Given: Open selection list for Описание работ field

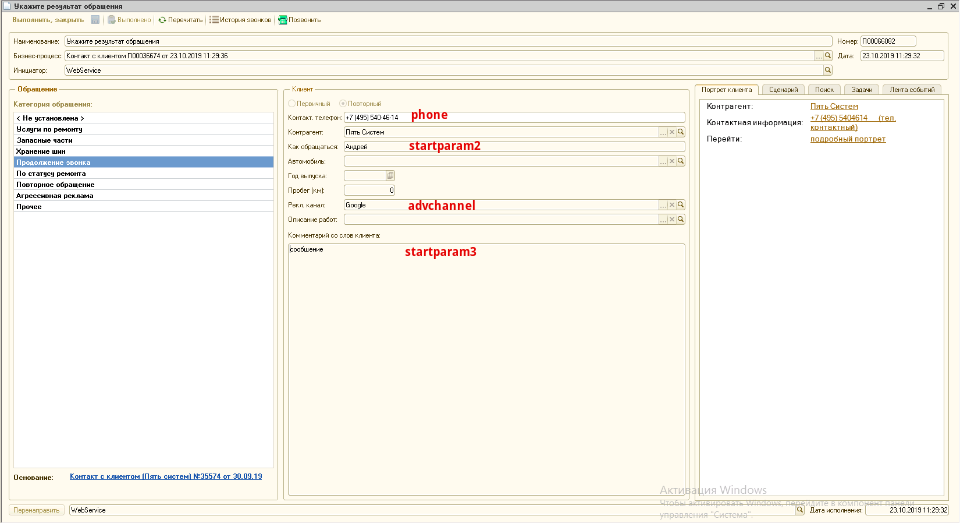Looking at the screenshot, I should pos(662,219).
